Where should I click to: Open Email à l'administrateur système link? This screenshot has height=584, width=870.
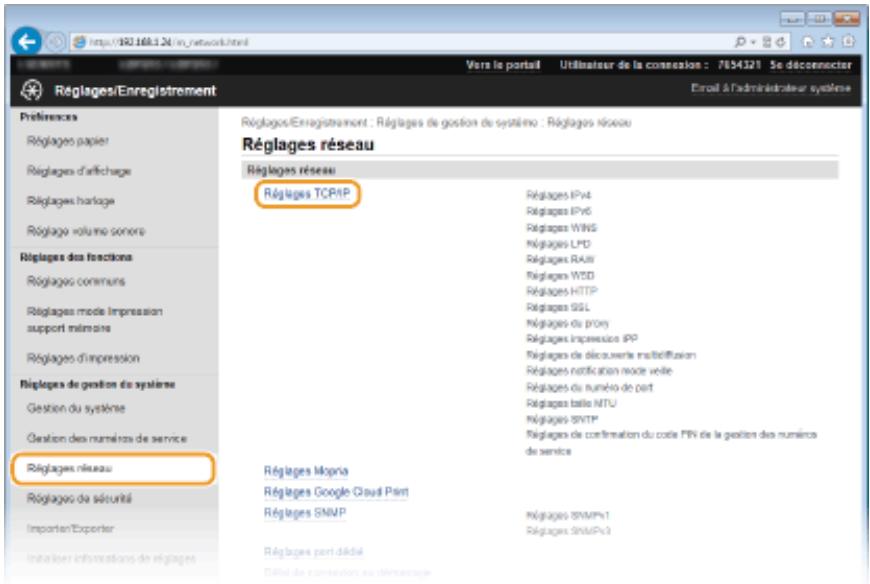(770, 88)
